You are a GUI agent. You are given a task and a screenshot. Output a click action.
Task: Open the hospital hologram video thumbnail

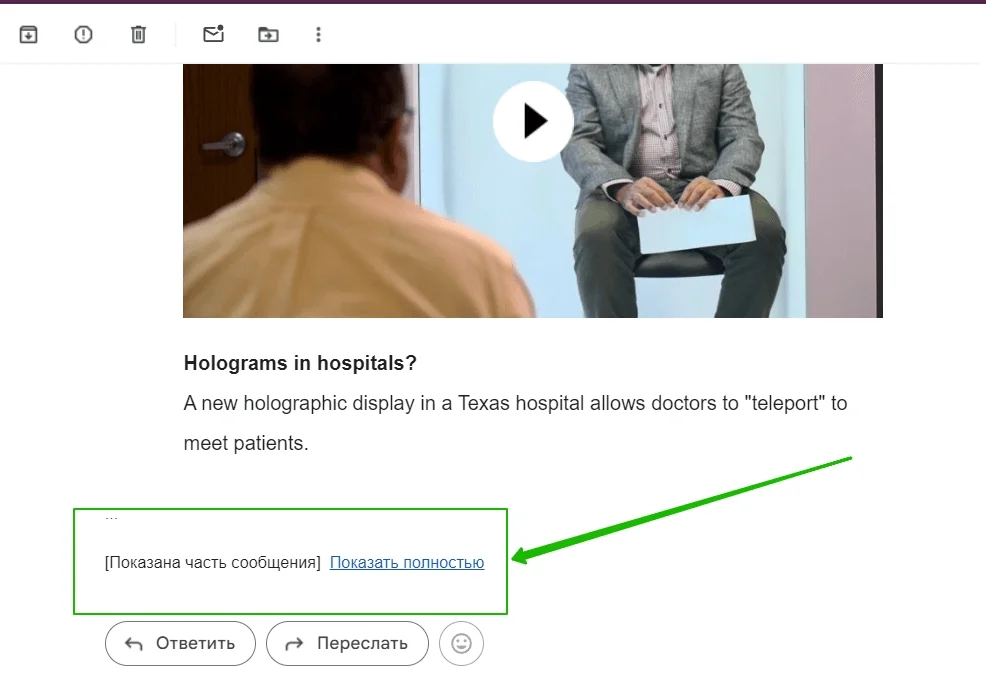[x=533, y=190]
